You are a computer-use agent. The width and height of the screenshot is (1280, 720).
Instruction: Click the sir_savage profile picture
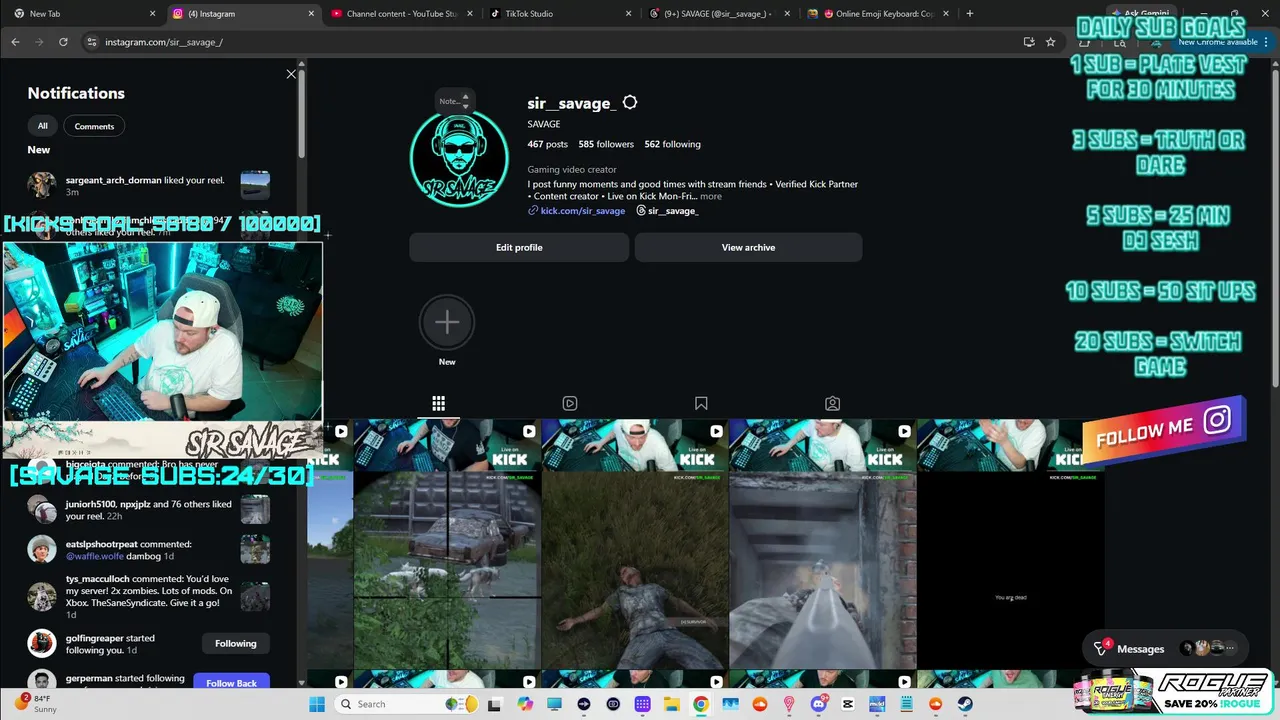pyautogui.click(x=459, y=158)
